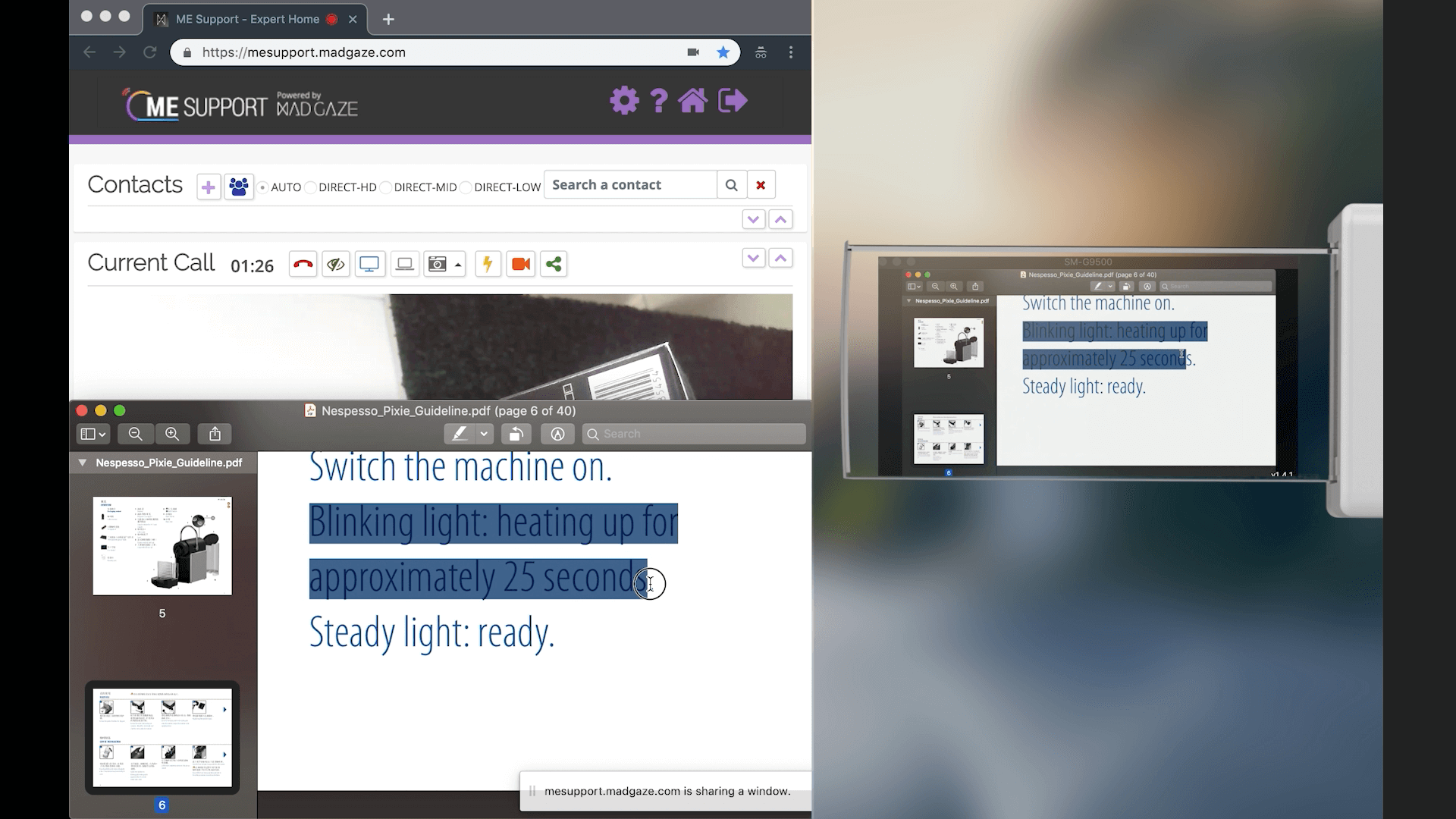Open the snapshot options arrow
The width and height of the screenshot is (1456, 819).
458,265
